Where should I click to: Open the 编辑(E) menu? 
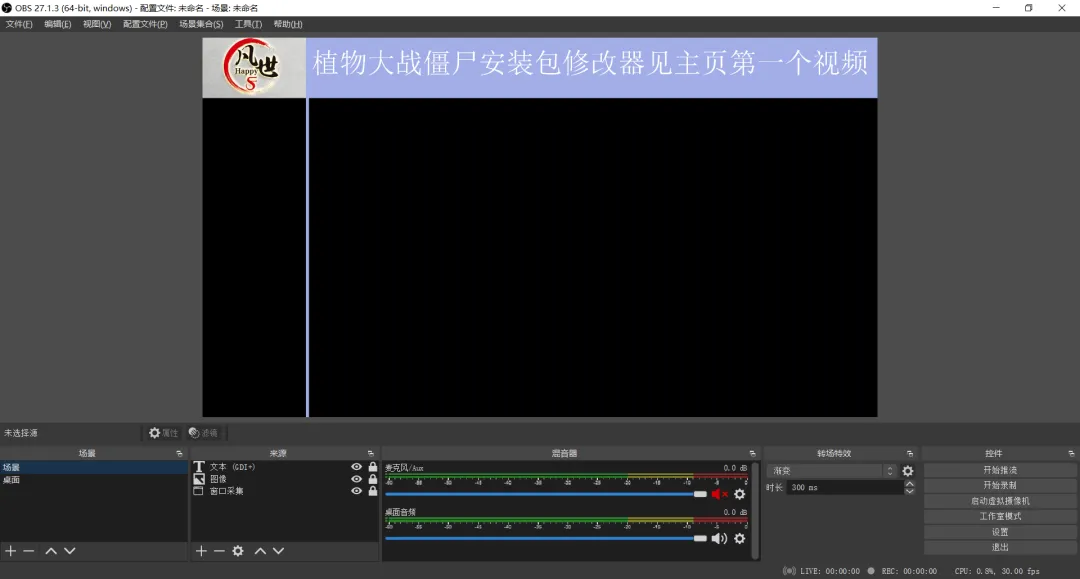[57, 24]
